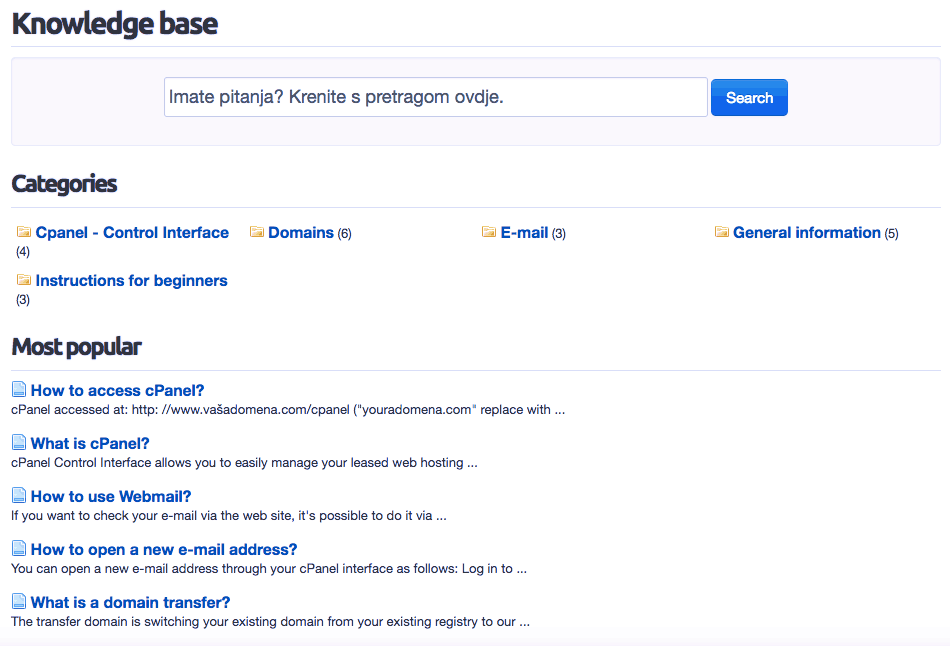
Task: Open the General information category
Action: tap(806, 233)
